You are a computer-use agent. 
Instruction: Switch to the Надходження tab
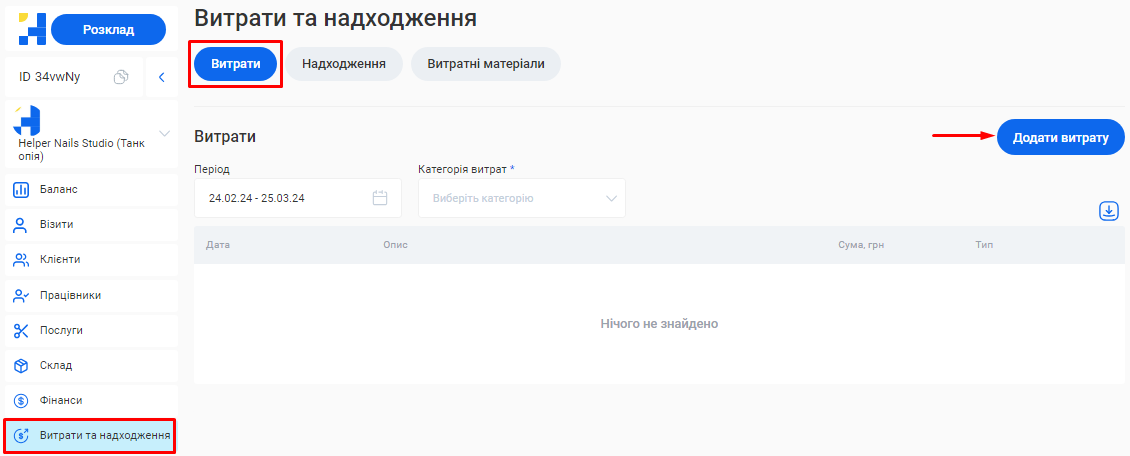tap(343, 64)
